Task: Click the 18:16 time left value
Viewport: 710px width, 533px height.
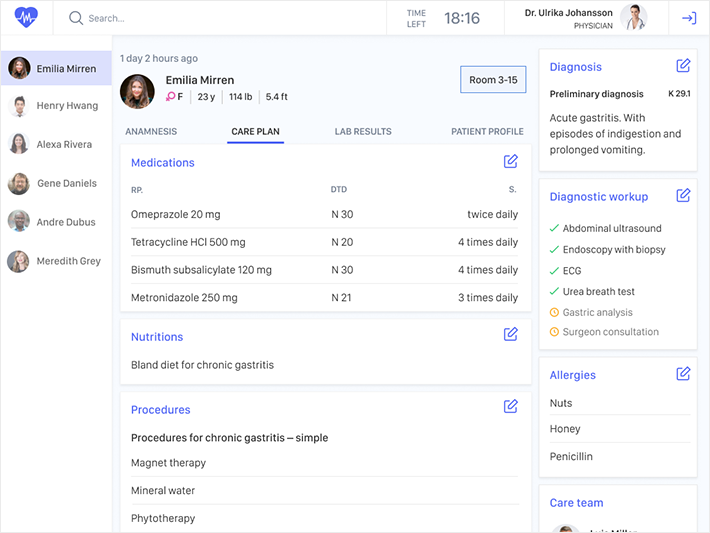Action: (x=462, y=18)
